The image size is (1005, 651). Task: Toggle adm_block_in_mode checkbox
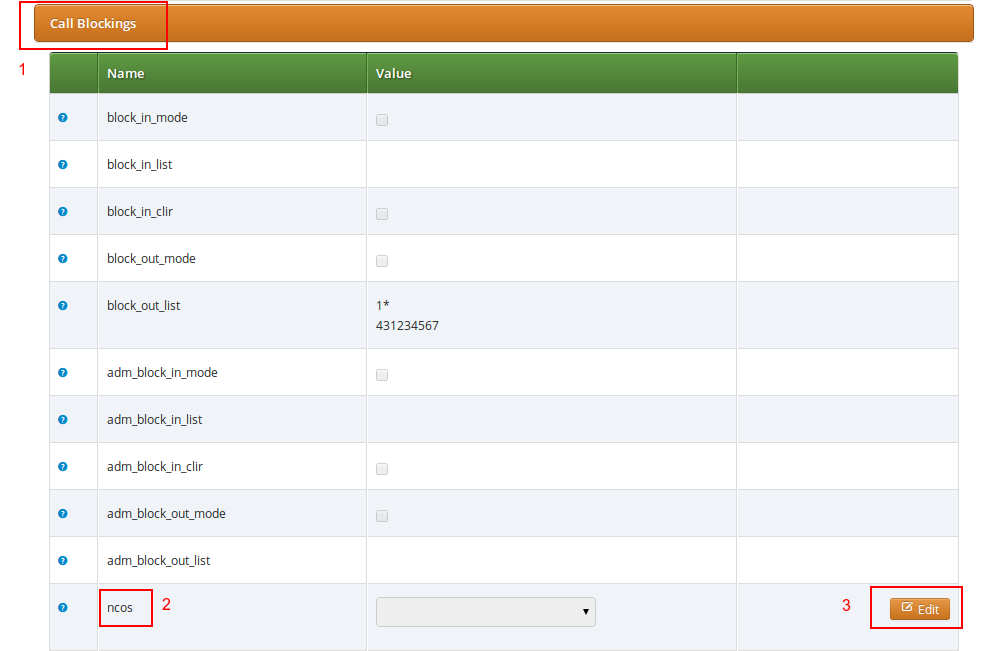tap(382, 375)
